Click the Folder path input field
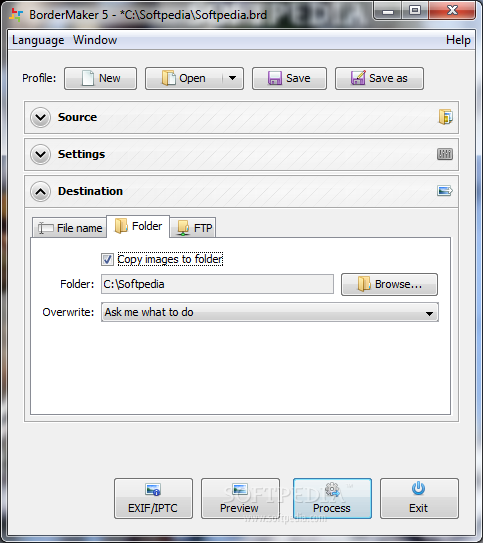The height and width of the screenshot is (543, 483). [x=217, y=284]
